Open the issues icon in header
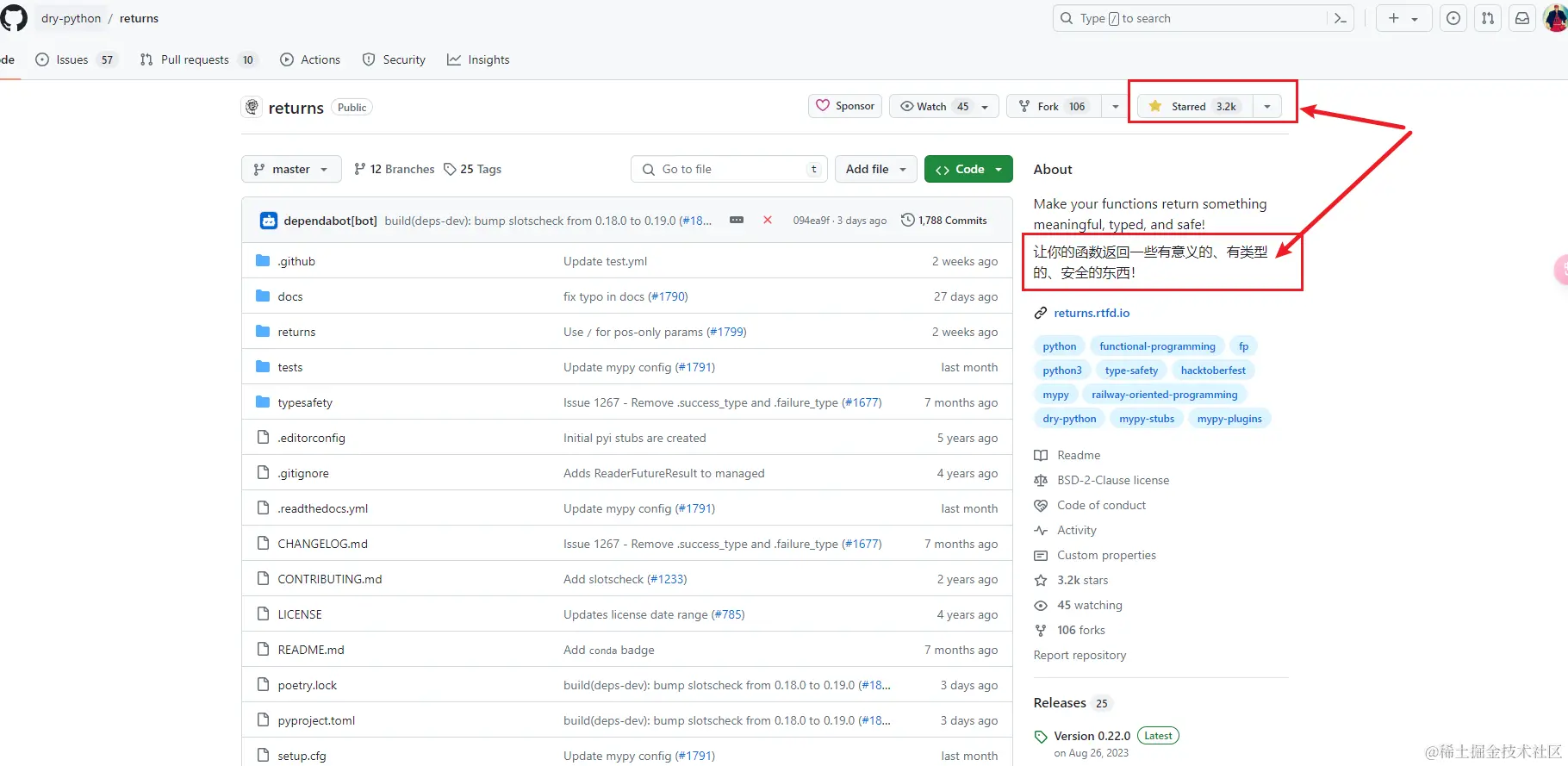The width and height of the screenshot is (1568, 766). [1453, 18]
